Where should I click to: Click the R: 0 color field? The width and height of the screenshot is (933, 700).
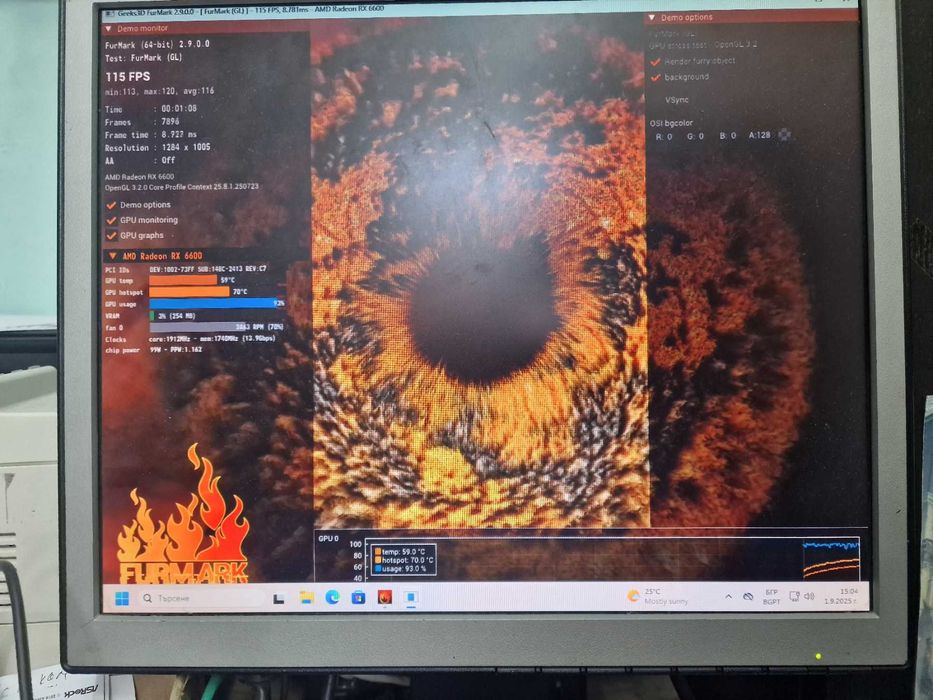[664, 136]
